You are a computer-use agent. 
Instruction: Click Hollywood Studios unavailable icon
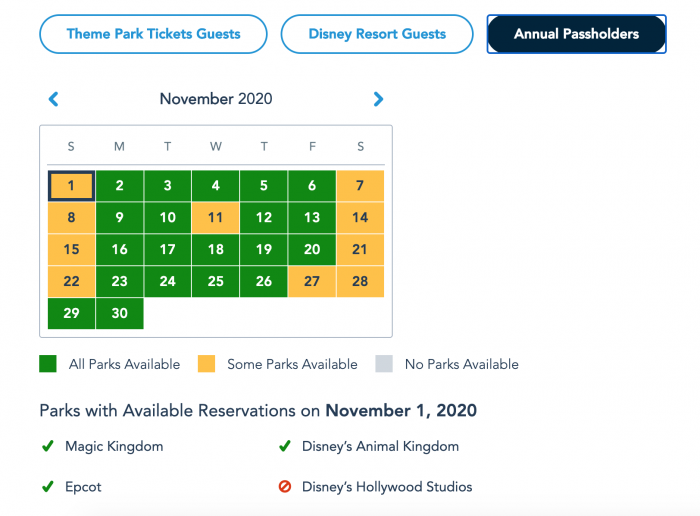[x=284, y=487]
